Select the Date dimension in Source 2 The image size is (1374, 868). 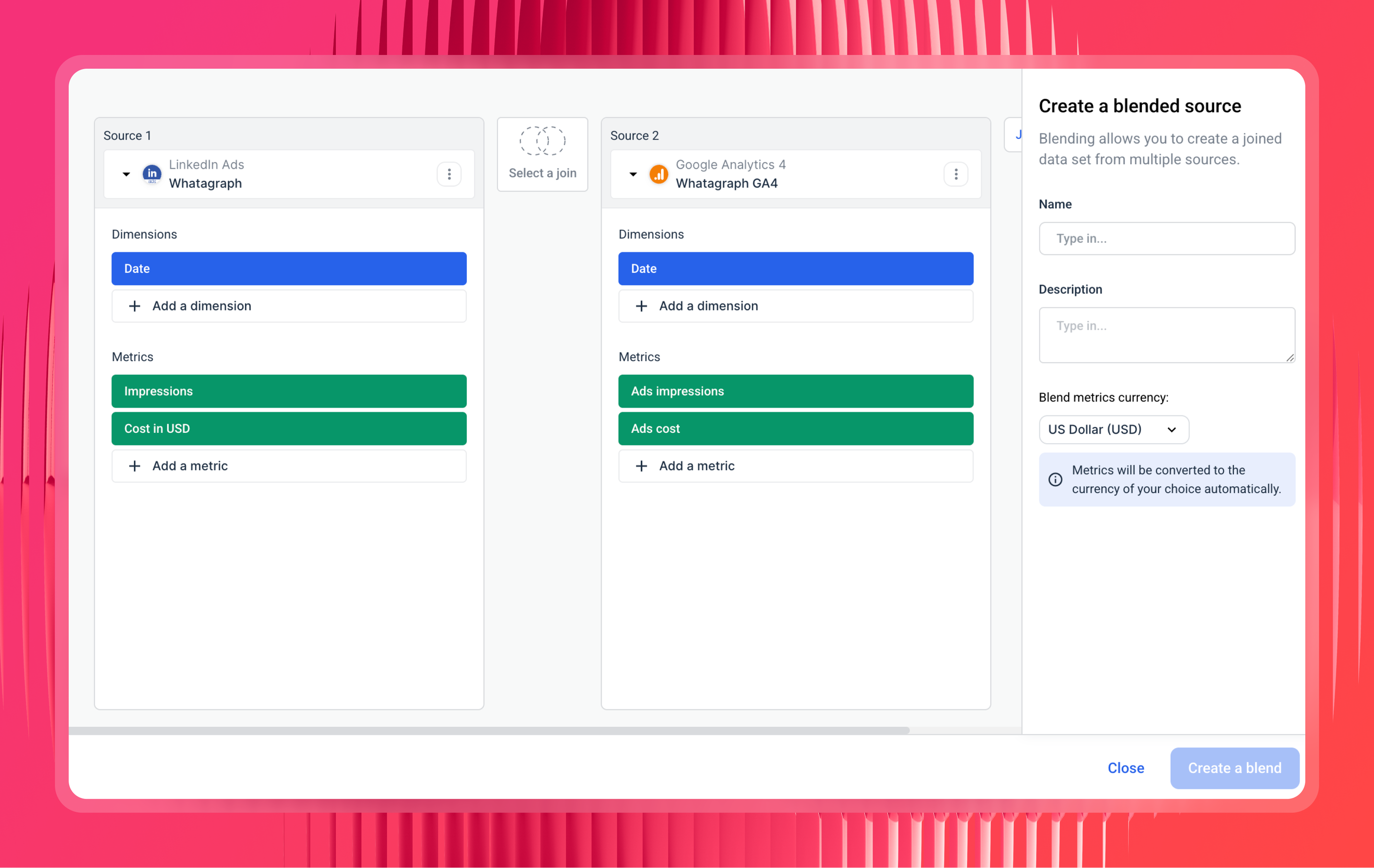pyautogui.click(x=795, y=269)
